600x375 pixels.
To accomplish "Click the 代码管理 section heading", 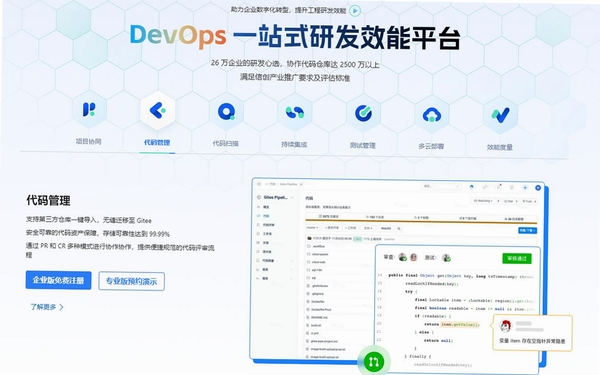I will [x=48, y=200].
